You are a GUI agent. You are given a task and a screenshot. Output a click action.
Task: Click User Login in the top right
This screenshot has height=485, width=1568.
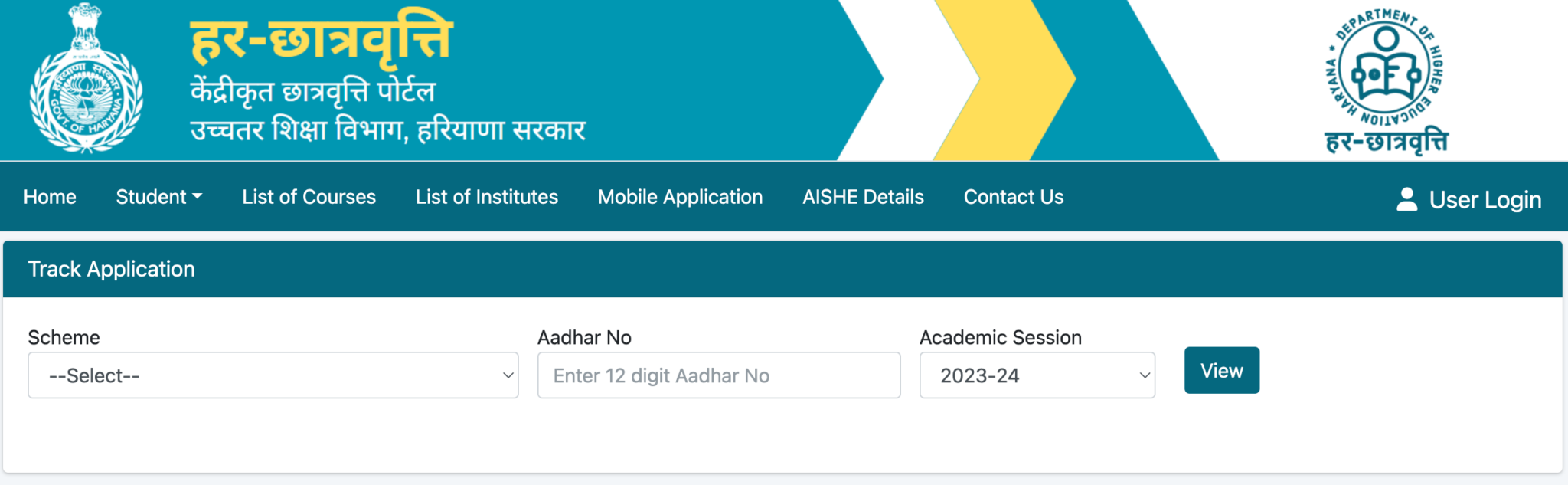tap(1485, 199)
